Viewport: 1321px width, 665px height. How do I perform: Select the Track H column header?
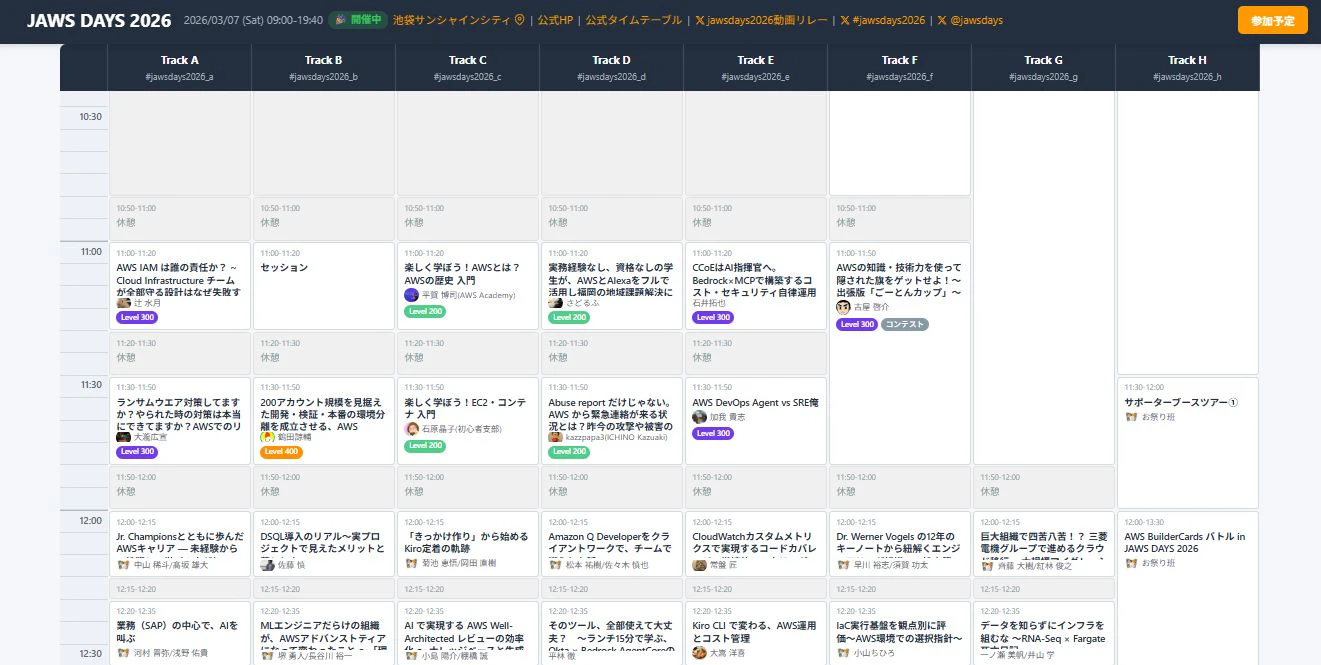[x=1187, y=67]
